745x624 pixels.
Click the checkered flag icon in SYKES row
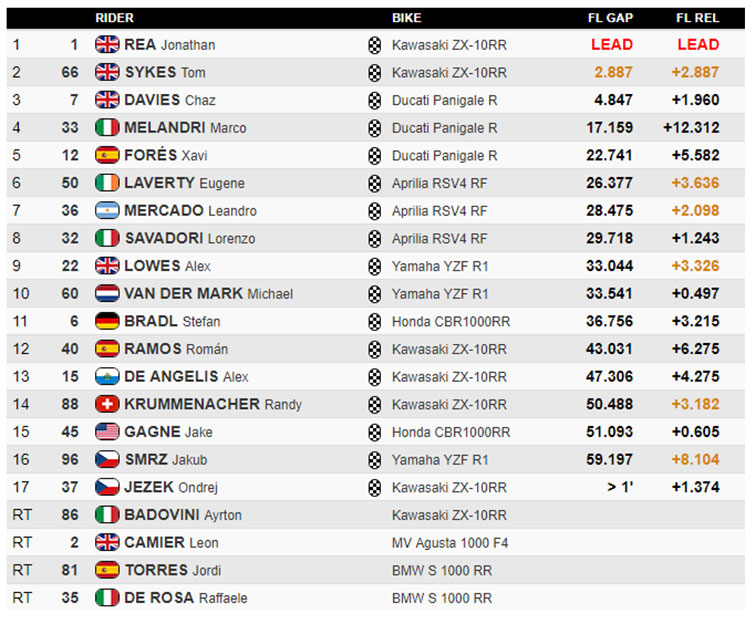375,73
